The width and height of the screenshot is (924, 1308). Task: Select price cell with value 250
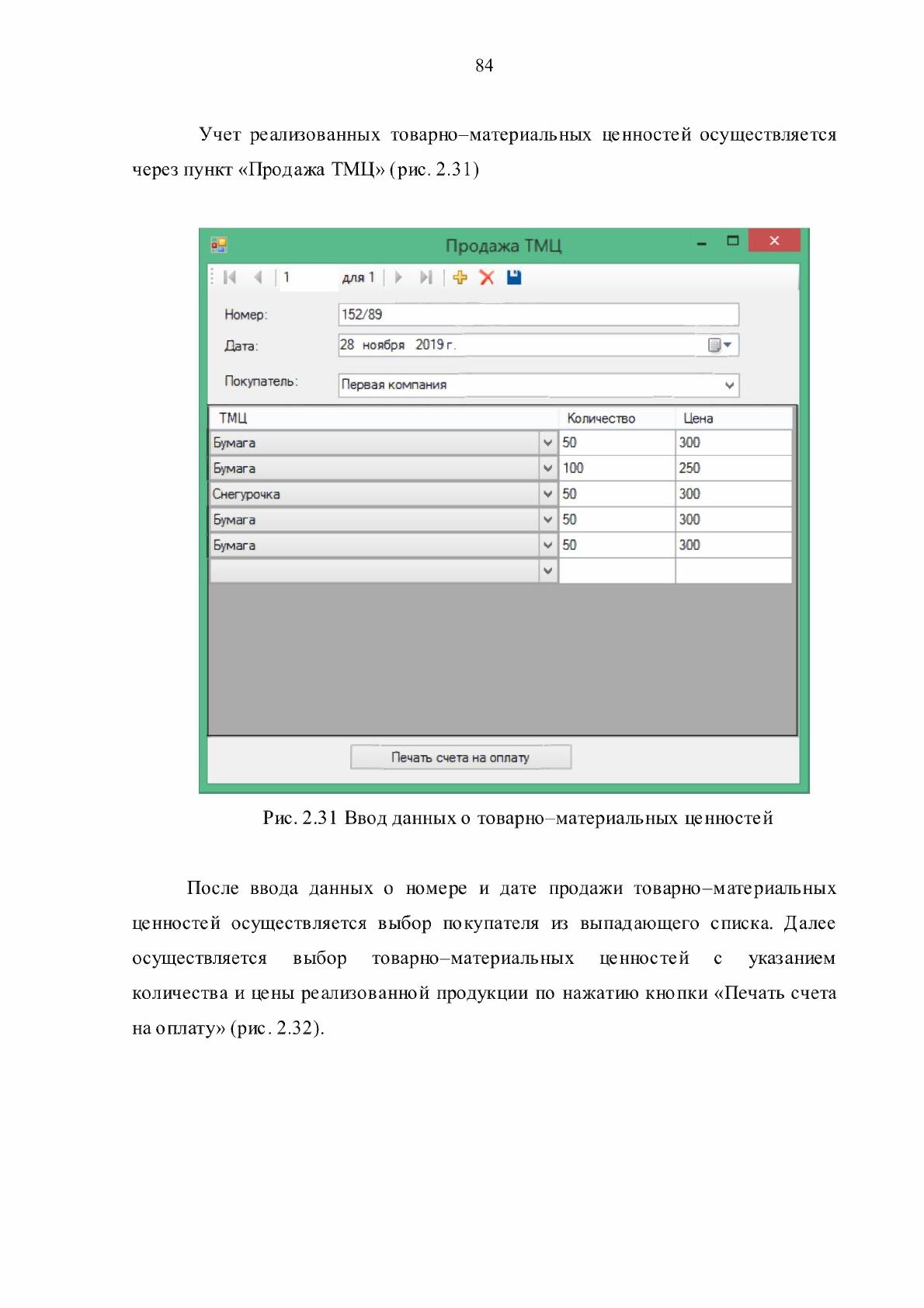pos(733,468)
